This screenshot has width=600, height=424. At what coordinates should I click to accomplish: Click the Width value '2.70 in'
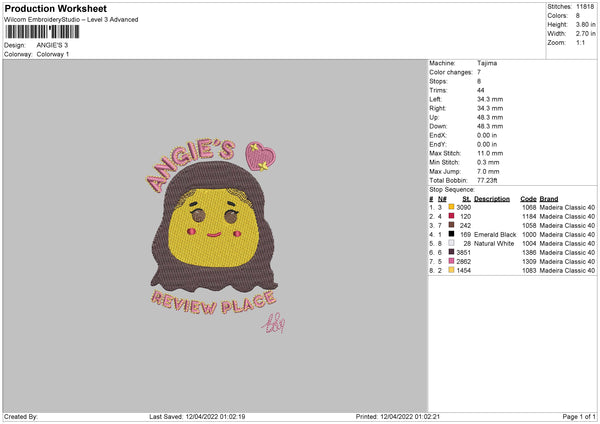(x=585, y=34)
